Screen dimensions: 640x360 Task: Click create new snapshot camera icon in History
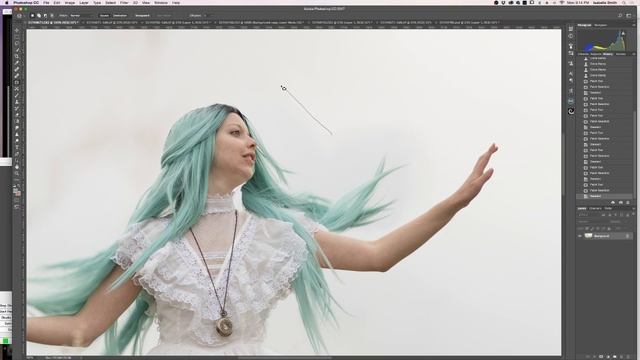click(621, 202)
